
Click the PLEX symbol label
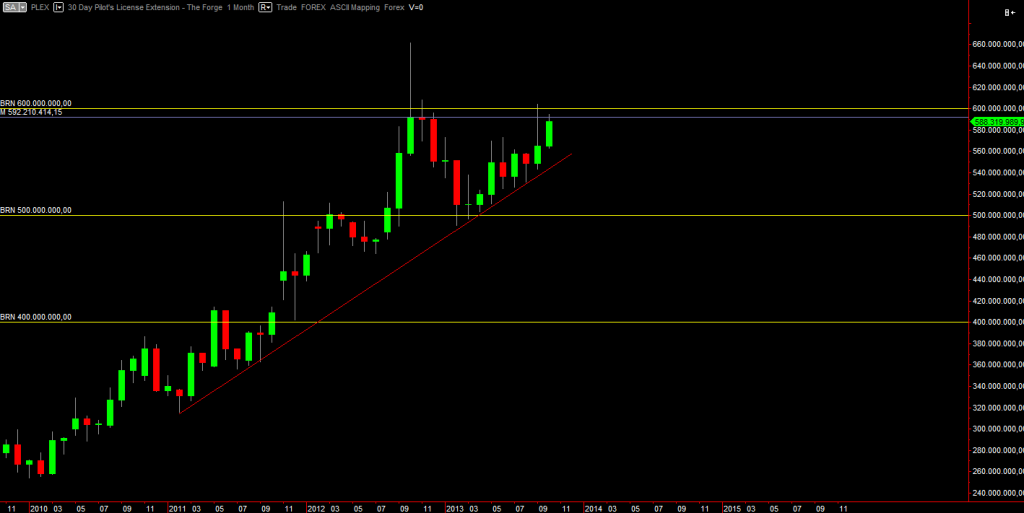coord(40,7)
